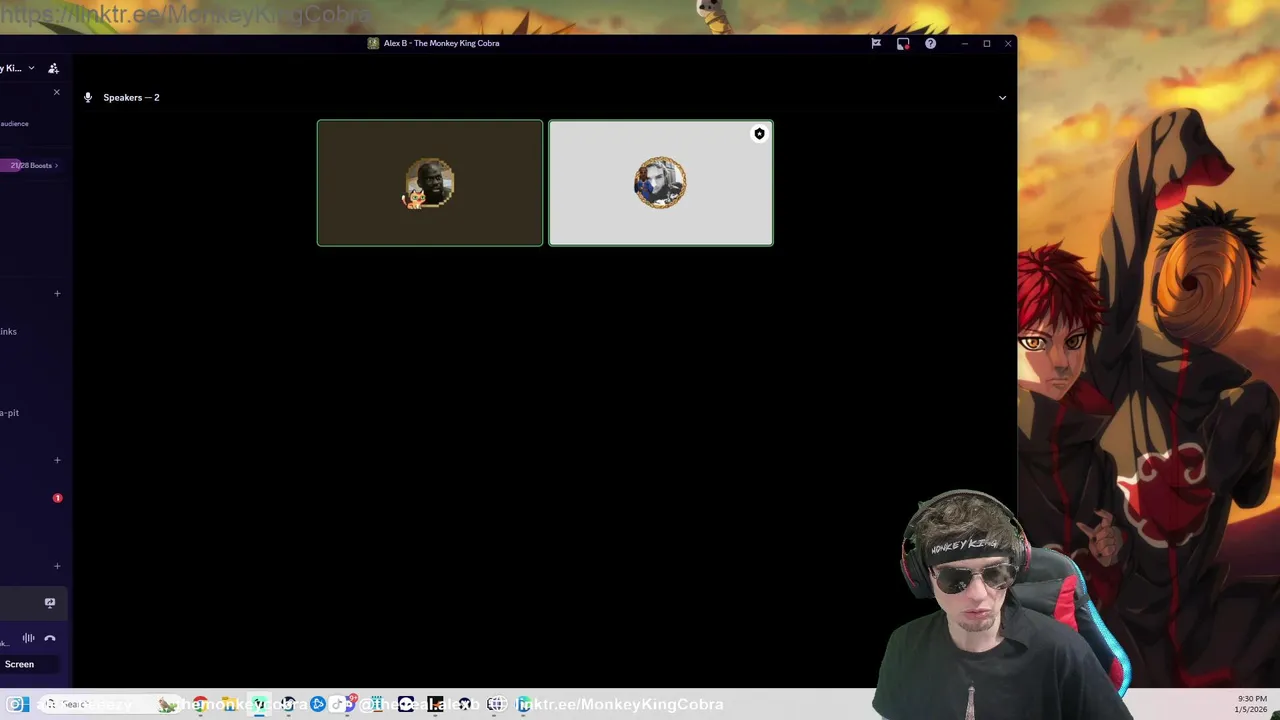The height and width of the screenshot is (720, 1280).
Task: Click the plus icon below the a-pit channel
Action: point(57,460)
